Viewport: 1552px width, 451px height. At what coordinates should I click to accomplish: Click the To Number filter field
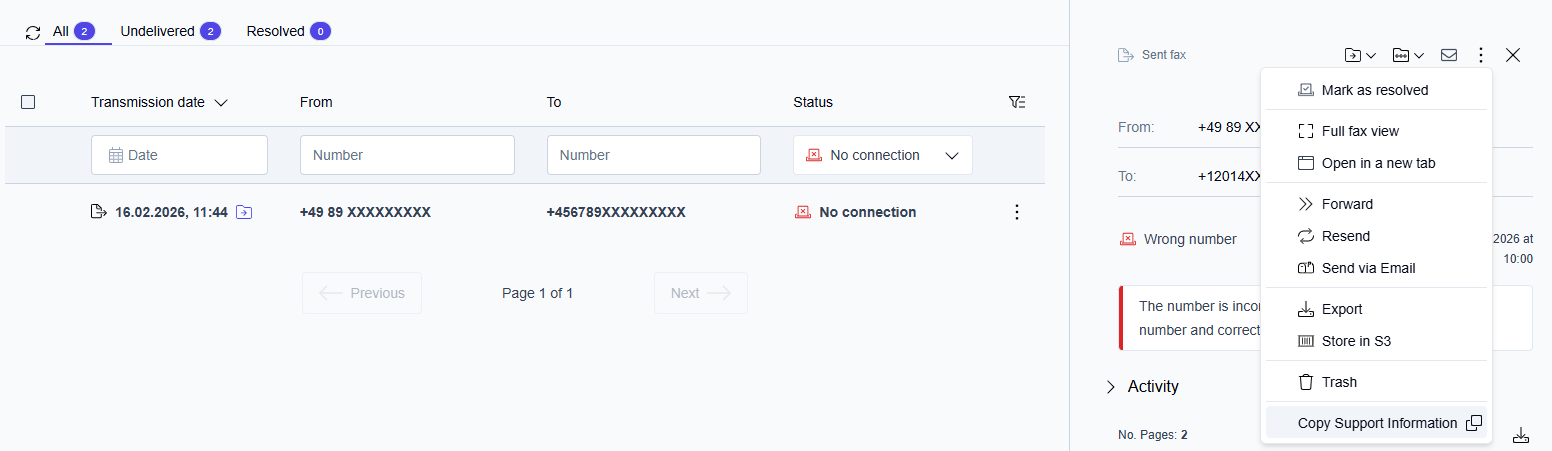pyautogui.click(x=654, y=155)
